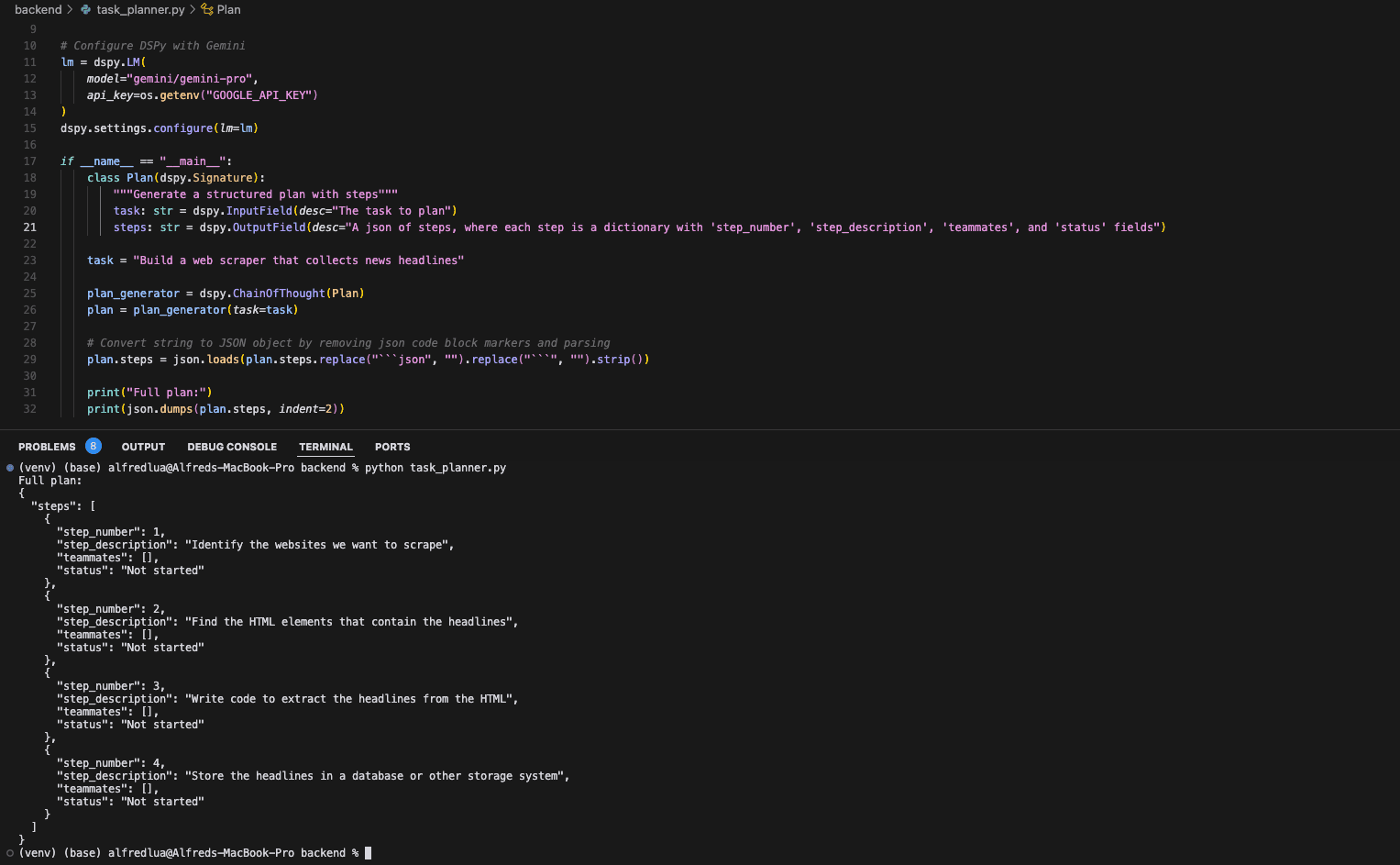Click the "gemini/gemini-pro" model string

point(190,79)
